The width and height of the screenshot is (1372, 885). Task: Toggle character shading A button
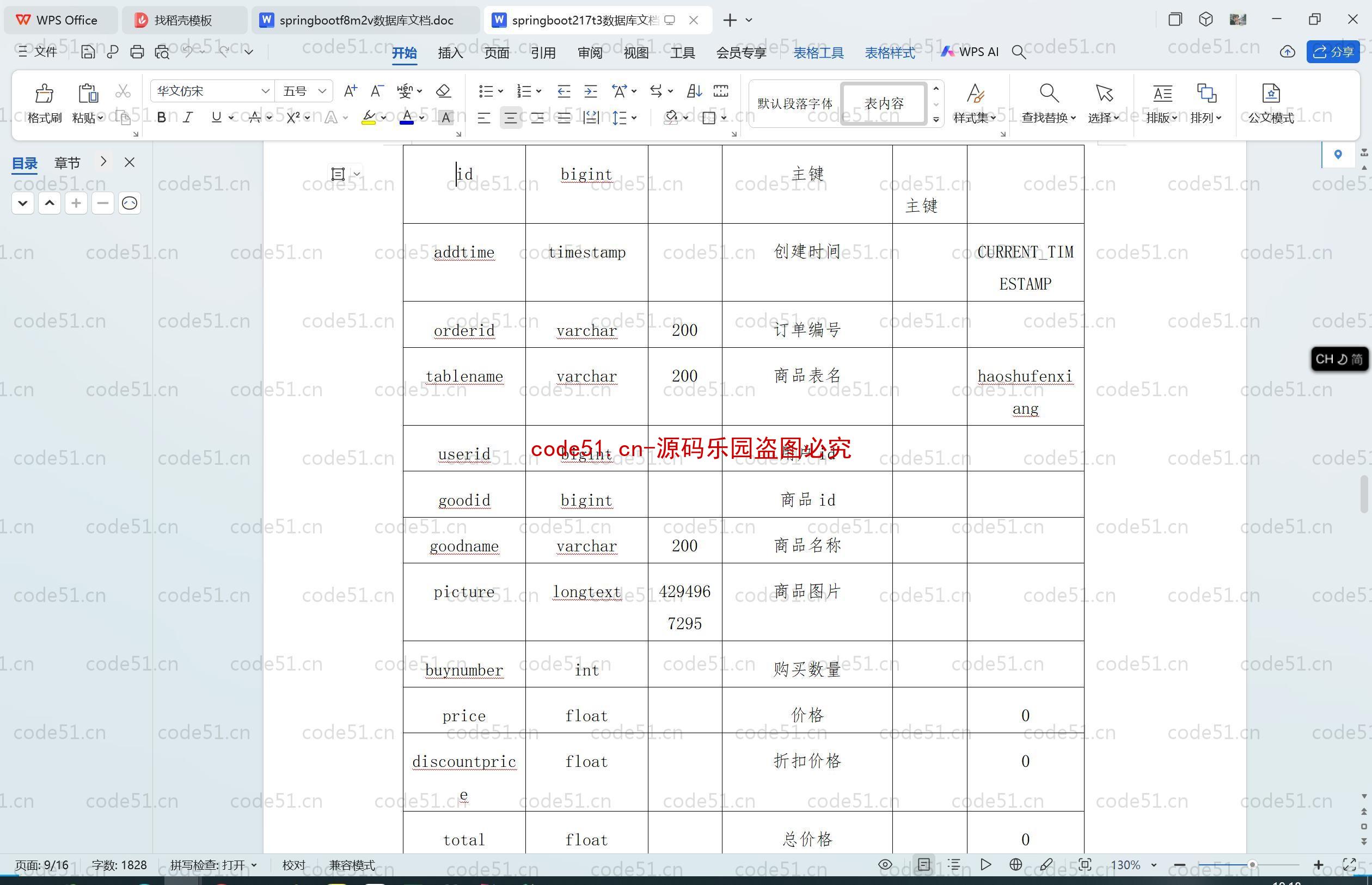click(x=445, y=118)
